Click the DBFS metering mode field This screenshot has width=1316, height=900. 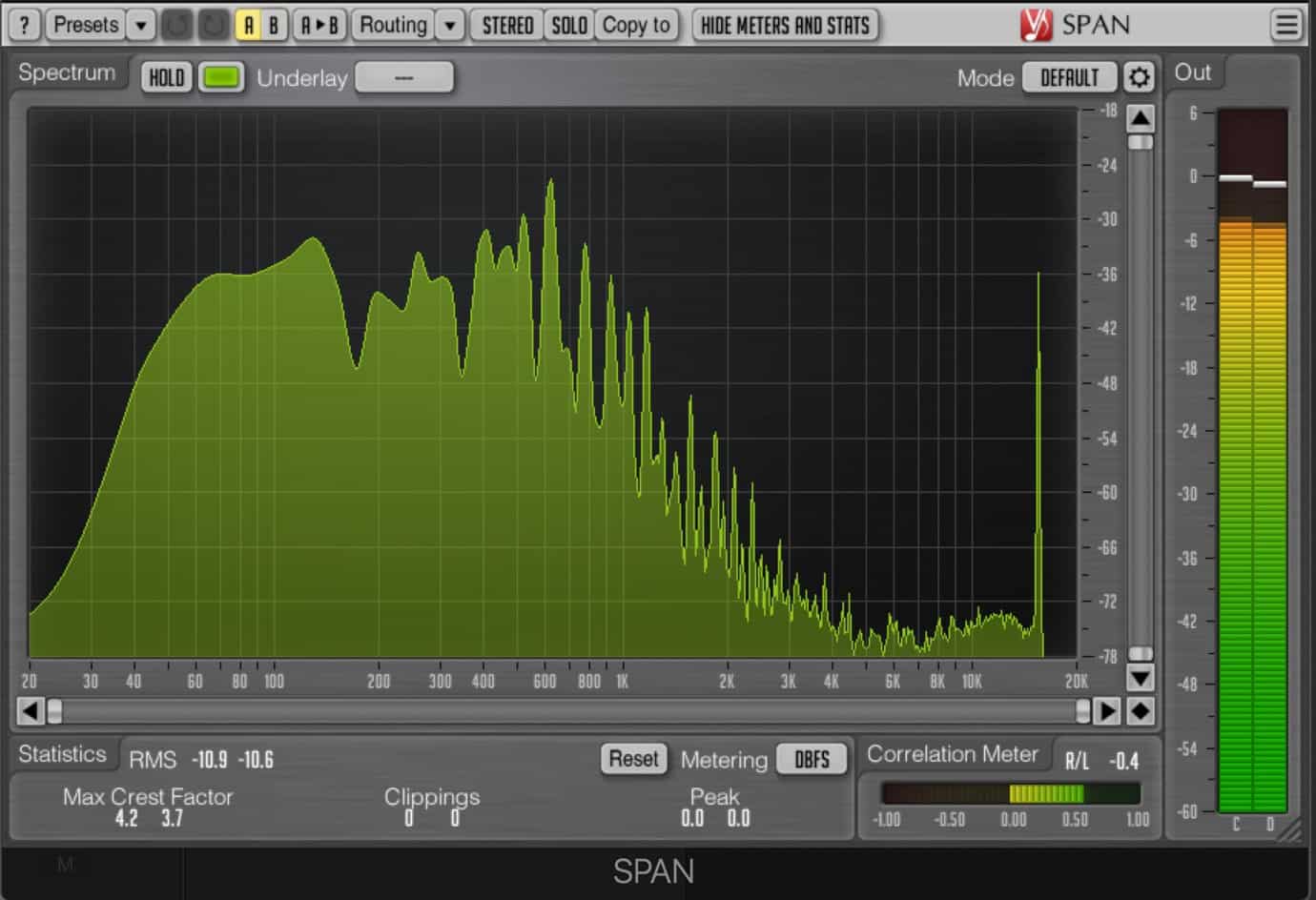[812, 759]
